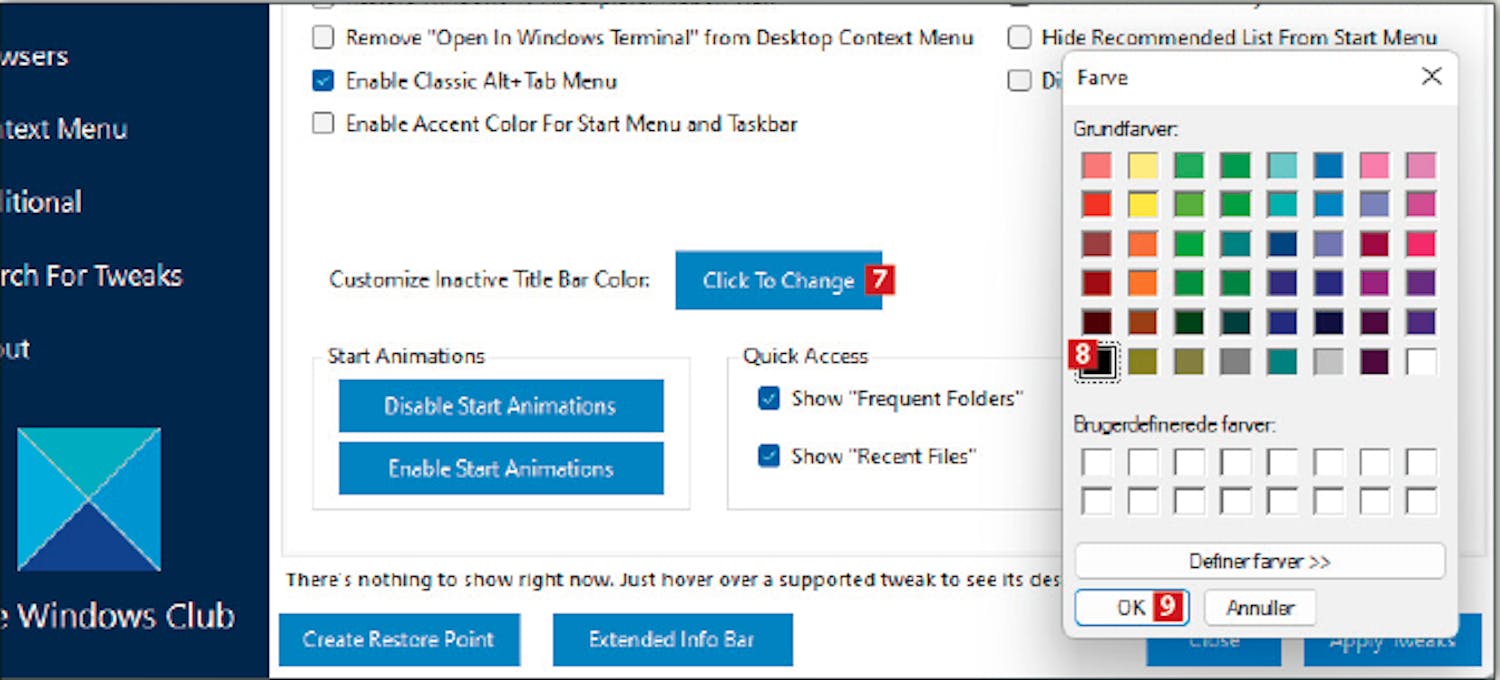Go to Search For Tweaks section

(x=91, y=275)
